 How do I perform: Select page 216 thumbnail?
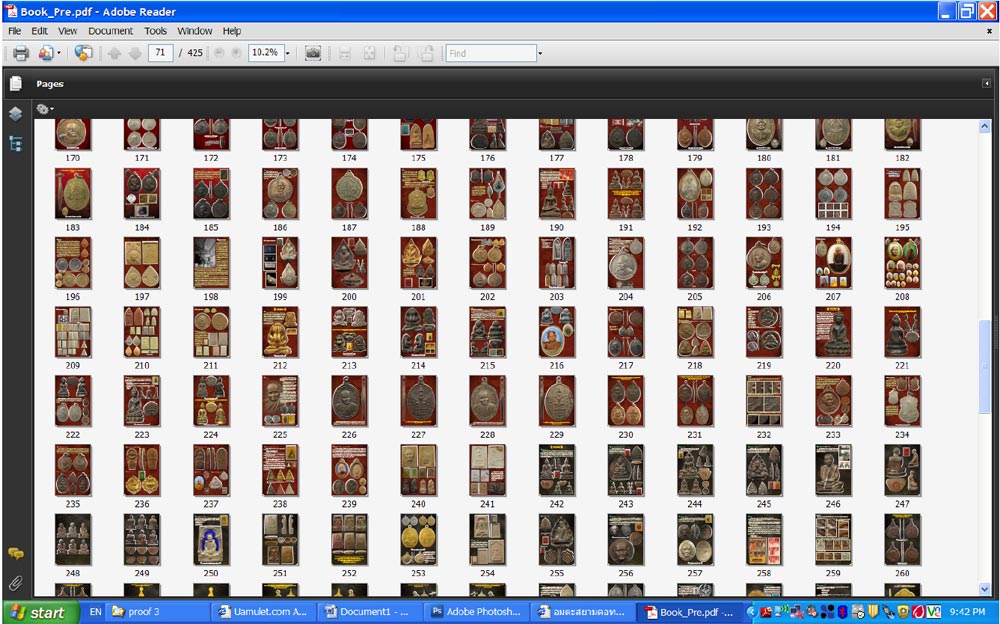(x=556, y=332)
